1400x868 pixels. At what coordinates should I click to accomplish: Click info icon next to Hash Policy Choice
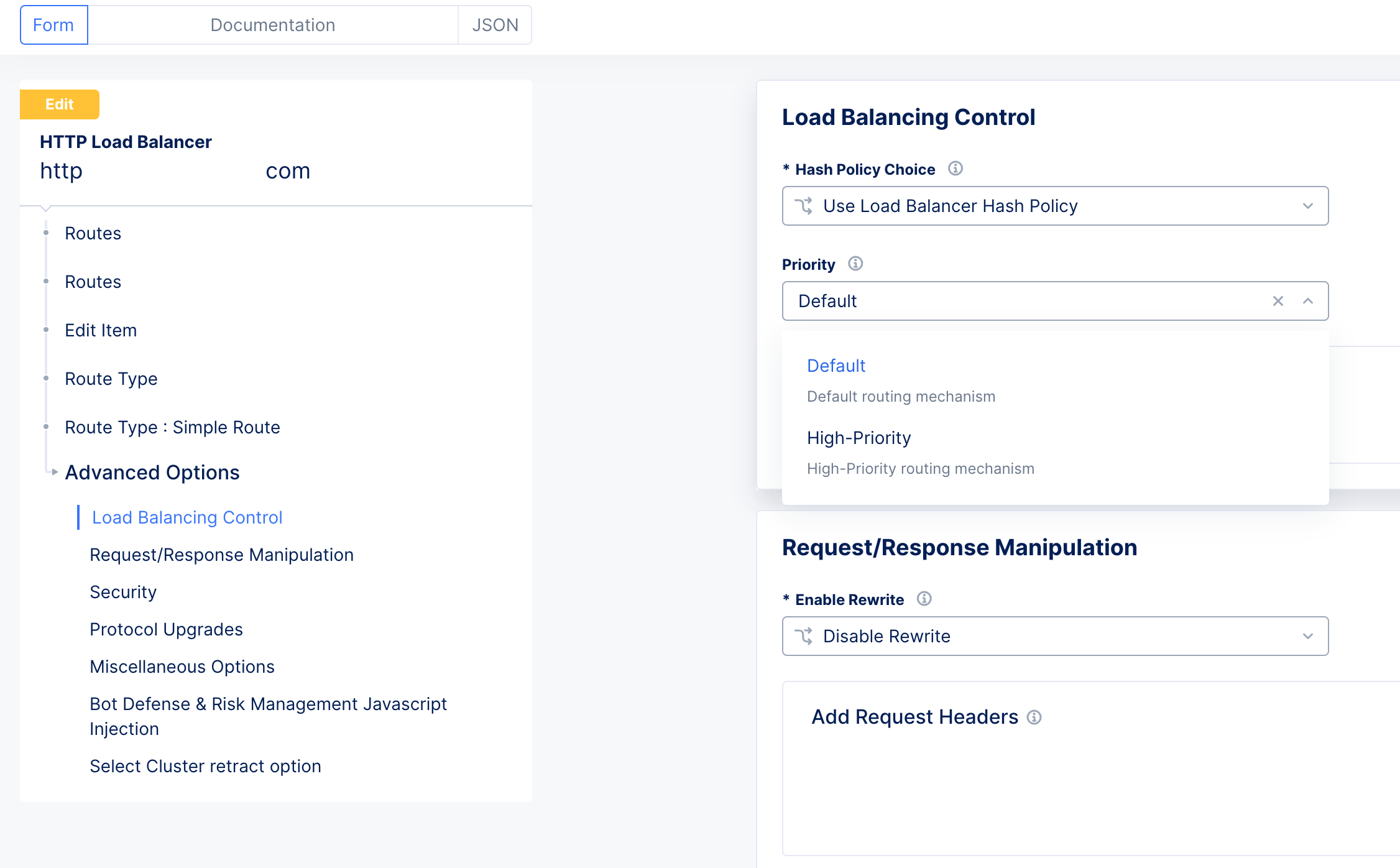tap(955, 169)
